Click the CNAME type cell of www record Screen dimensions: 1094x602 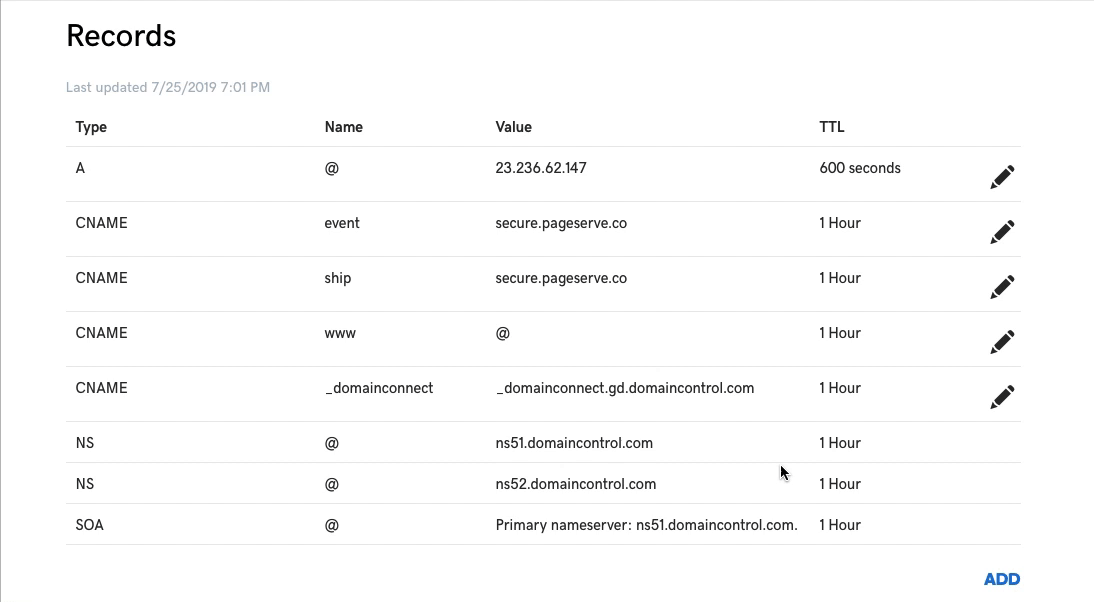101,333
